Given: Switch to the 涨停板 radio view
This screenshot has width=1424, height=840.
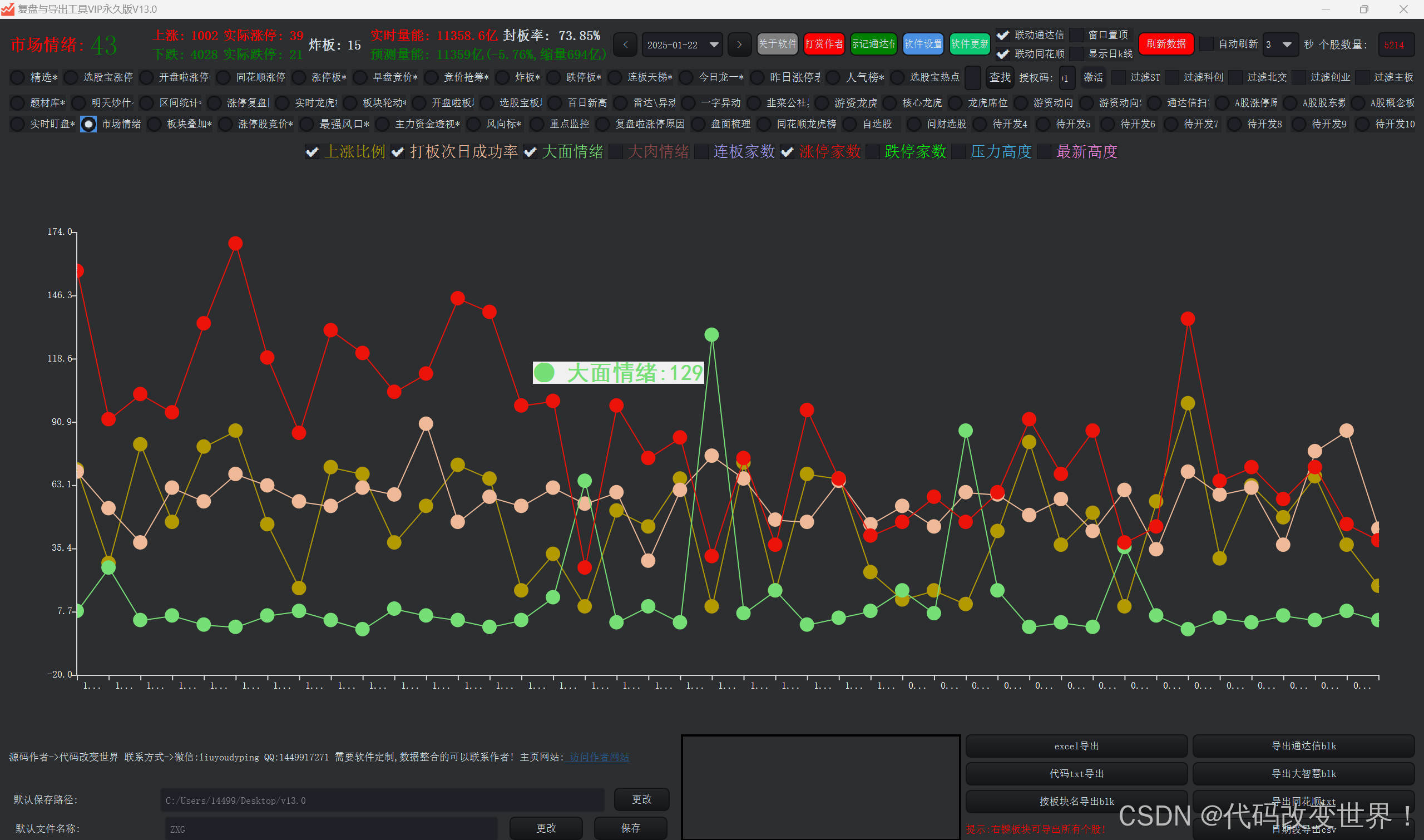Looking at the screenshot, I should coord(298,77).
